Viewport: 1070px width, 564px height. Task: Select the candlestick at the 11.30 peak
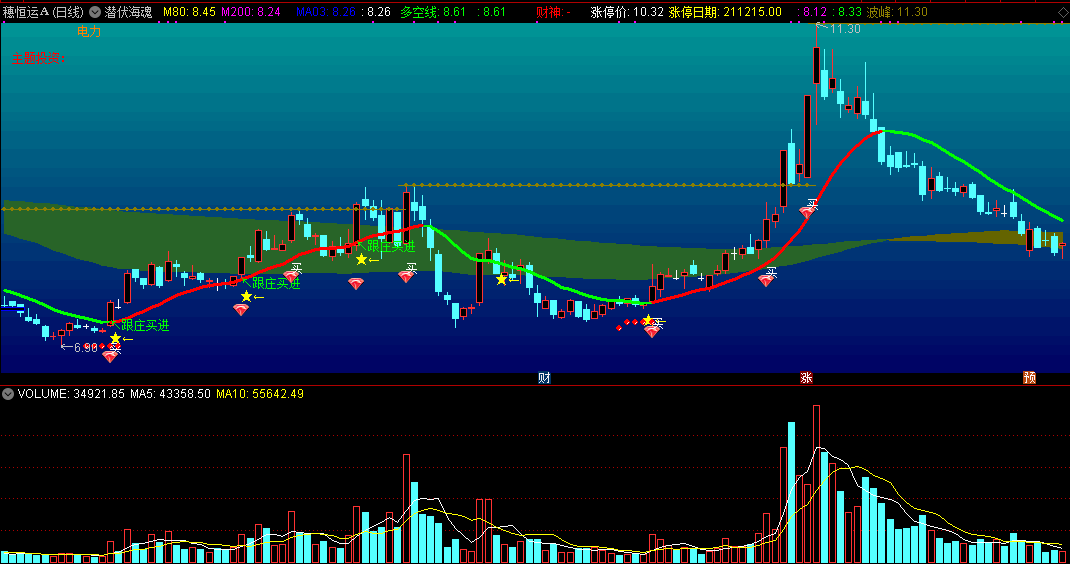point(816,66)
